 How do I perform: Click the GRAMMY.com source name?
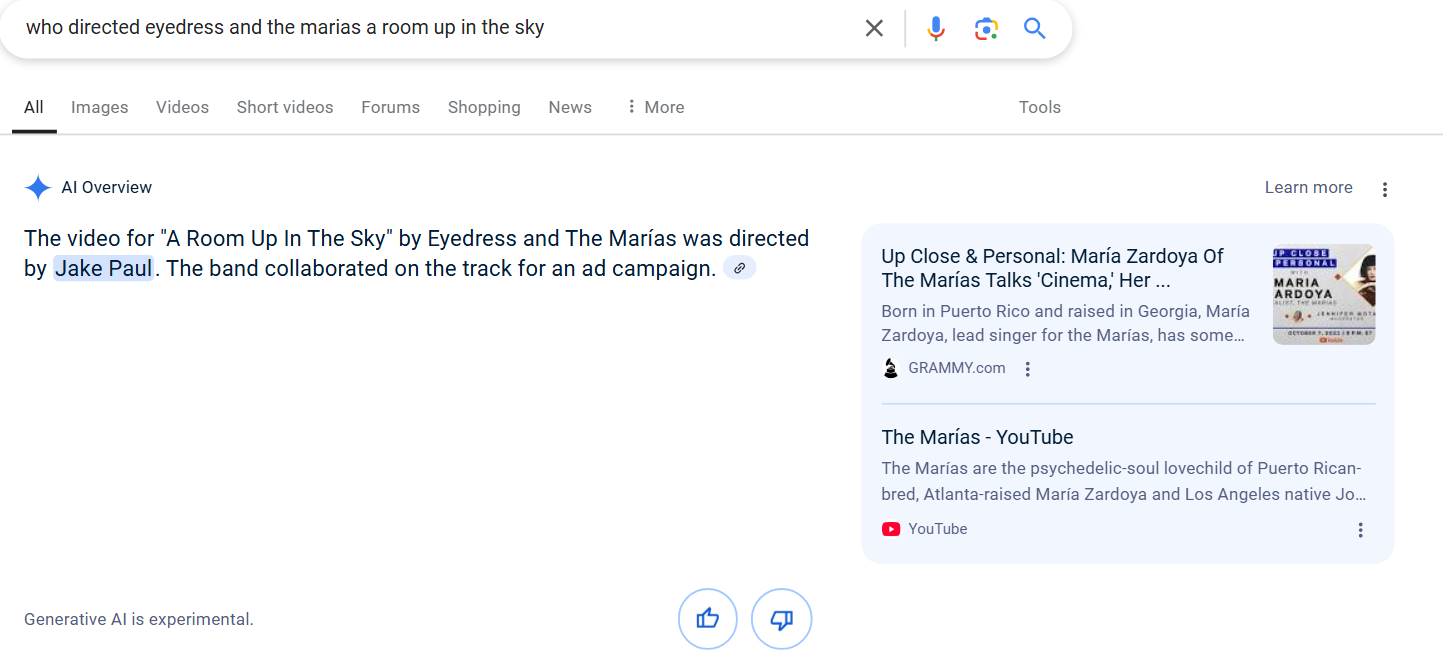957,368
